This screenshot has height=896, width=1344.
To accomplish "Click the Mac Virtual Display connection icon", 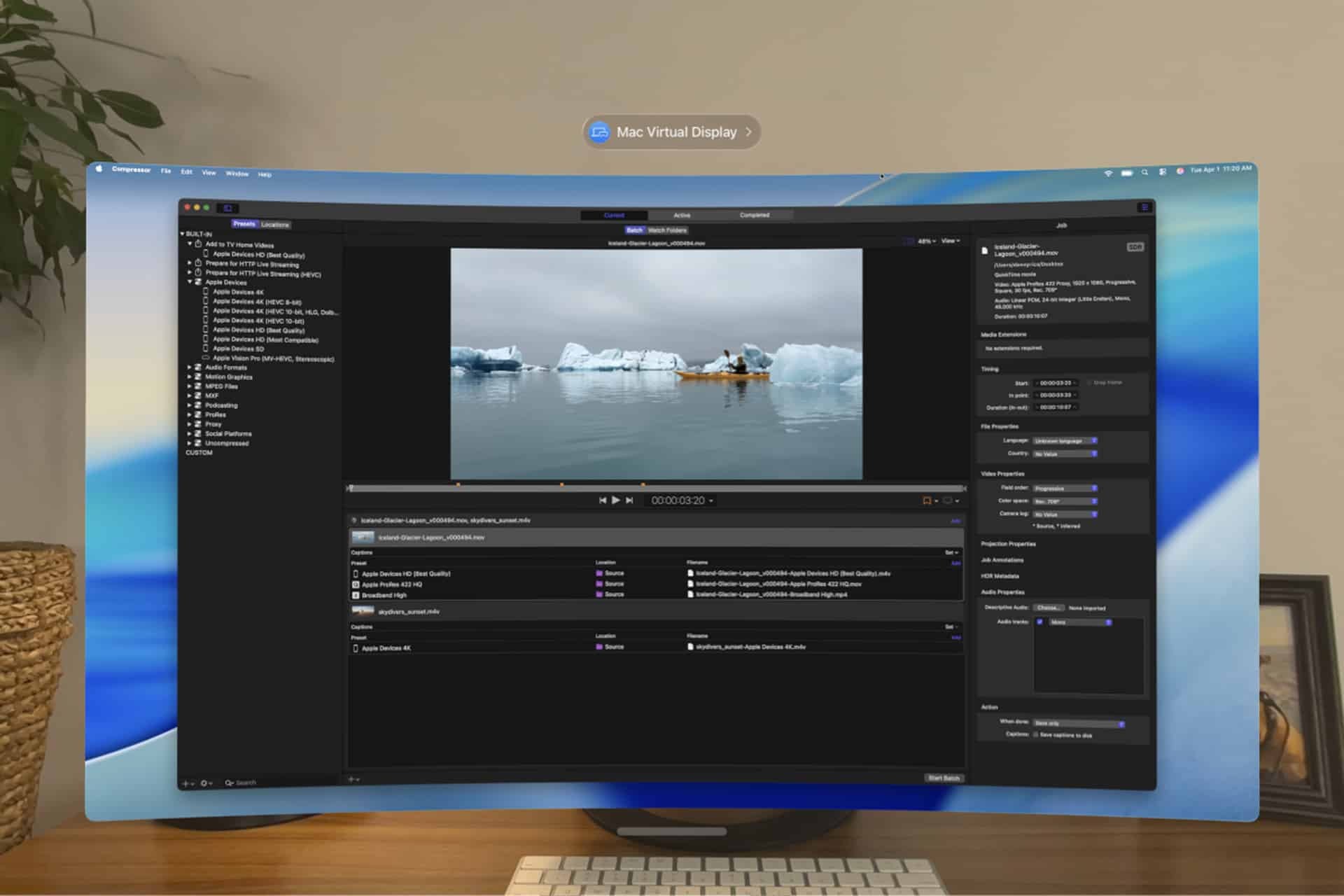I will 599,132.
